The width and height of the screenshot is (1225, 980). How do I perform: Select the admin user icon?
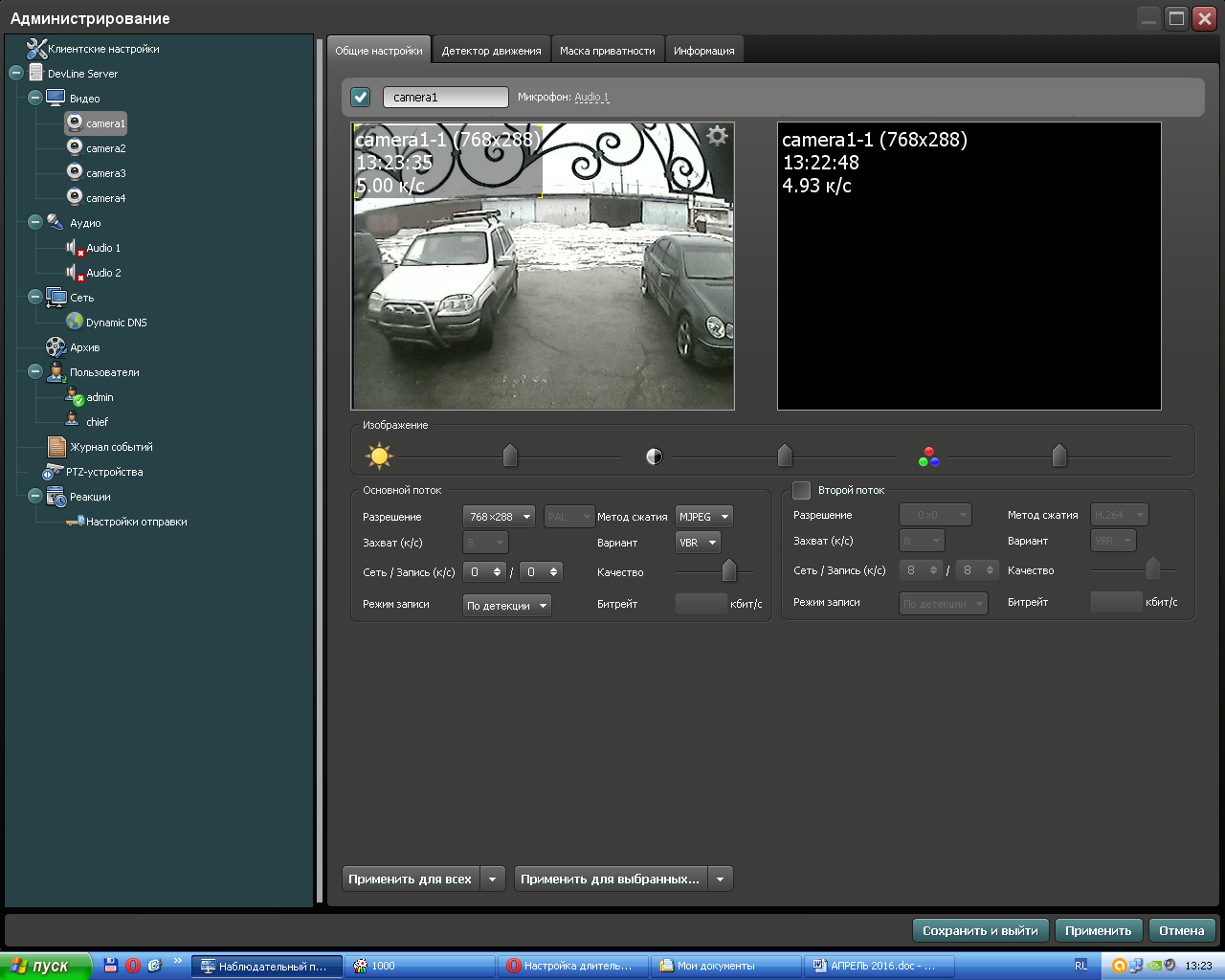pyautogui.click(x=74, y=396)
